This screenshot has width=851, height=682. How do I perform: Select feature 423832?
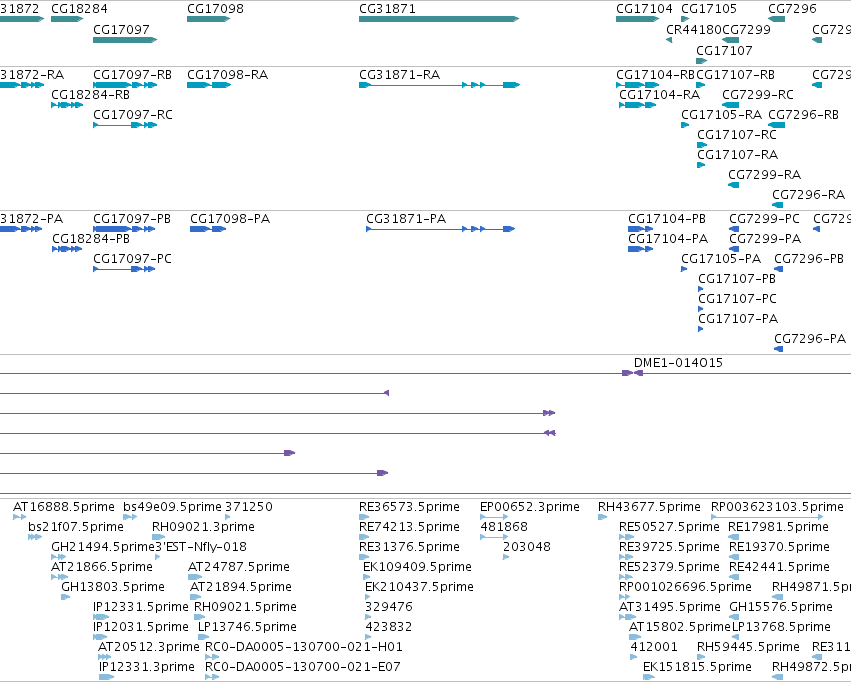point(368,638)
